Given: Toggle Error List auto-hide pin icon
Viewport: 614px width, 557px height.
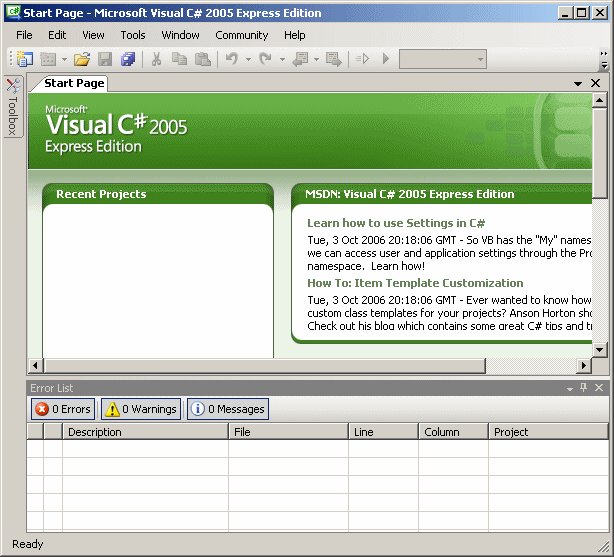Looking at the screenshot, I should [x=583, y=388].
